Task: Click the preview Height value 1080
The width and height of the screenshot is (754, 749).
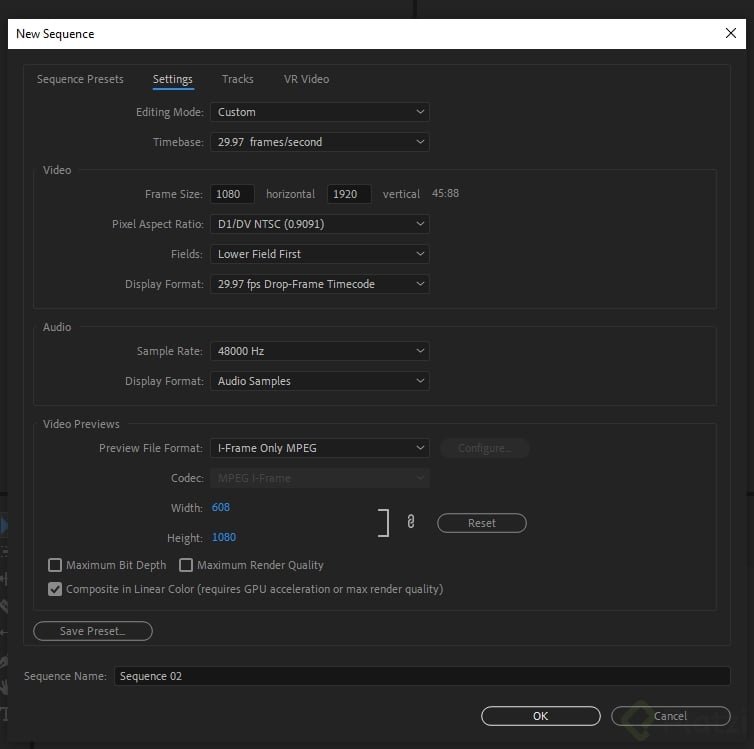Action: coord(224,537)
